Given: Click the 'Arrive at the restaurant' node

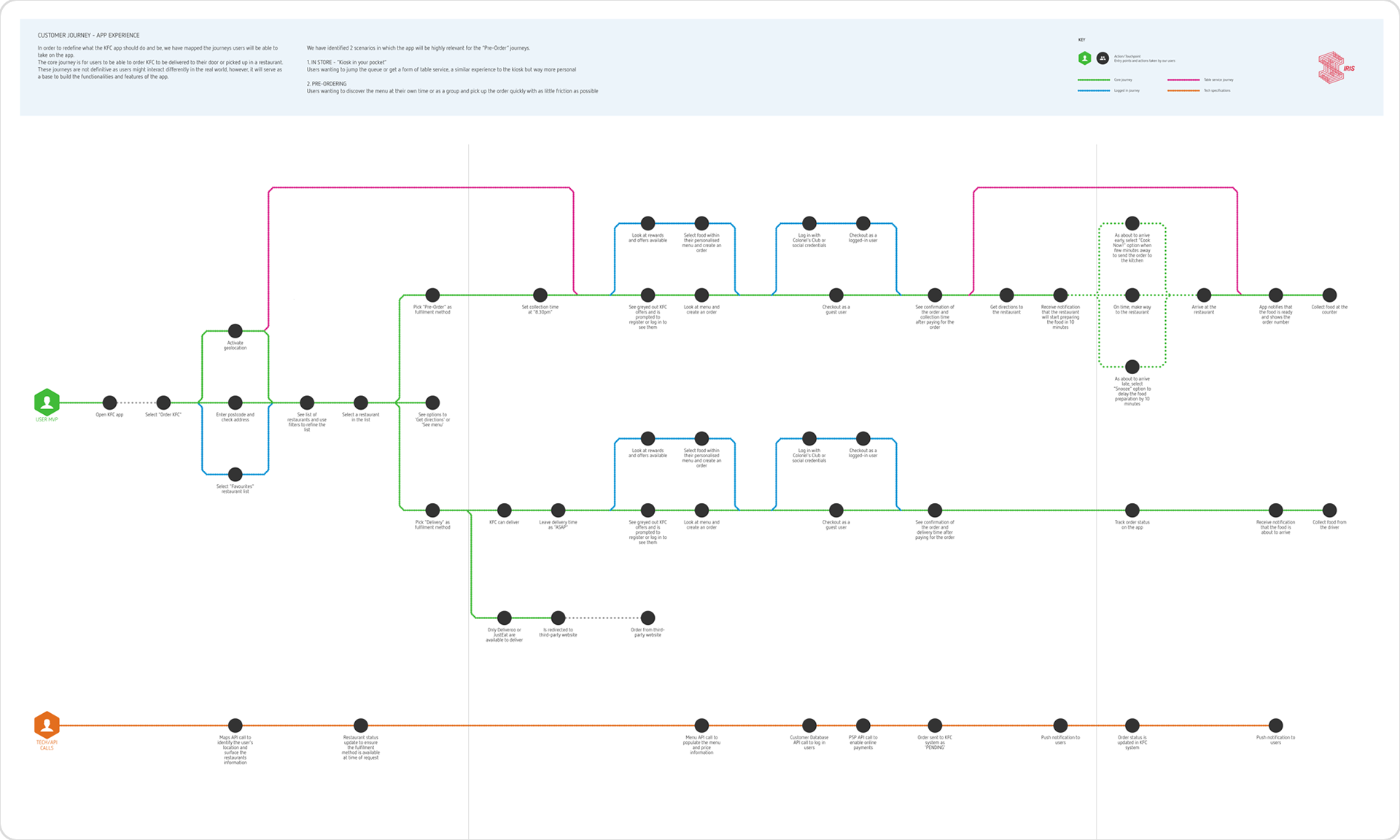Looking at the screenshot, I should tap(1204, 295).
